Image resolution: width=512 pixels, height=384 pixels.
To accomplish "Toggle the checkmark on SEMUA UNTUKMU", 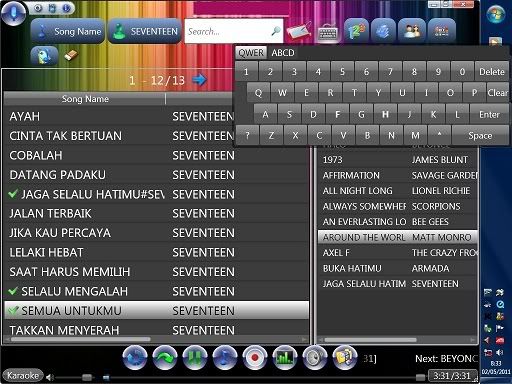I will click(x=13, y=311).
